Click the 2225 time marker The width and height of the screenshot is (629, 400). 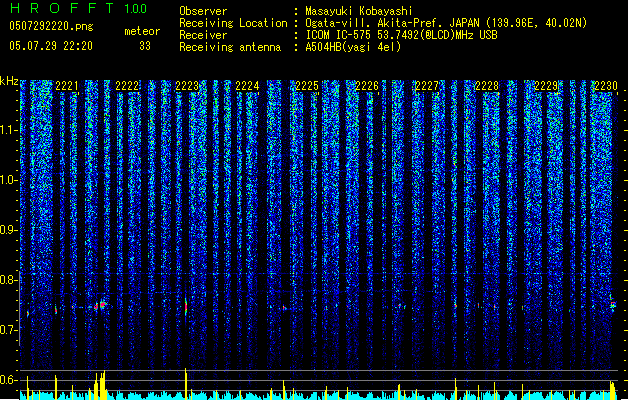click(307, 86)
